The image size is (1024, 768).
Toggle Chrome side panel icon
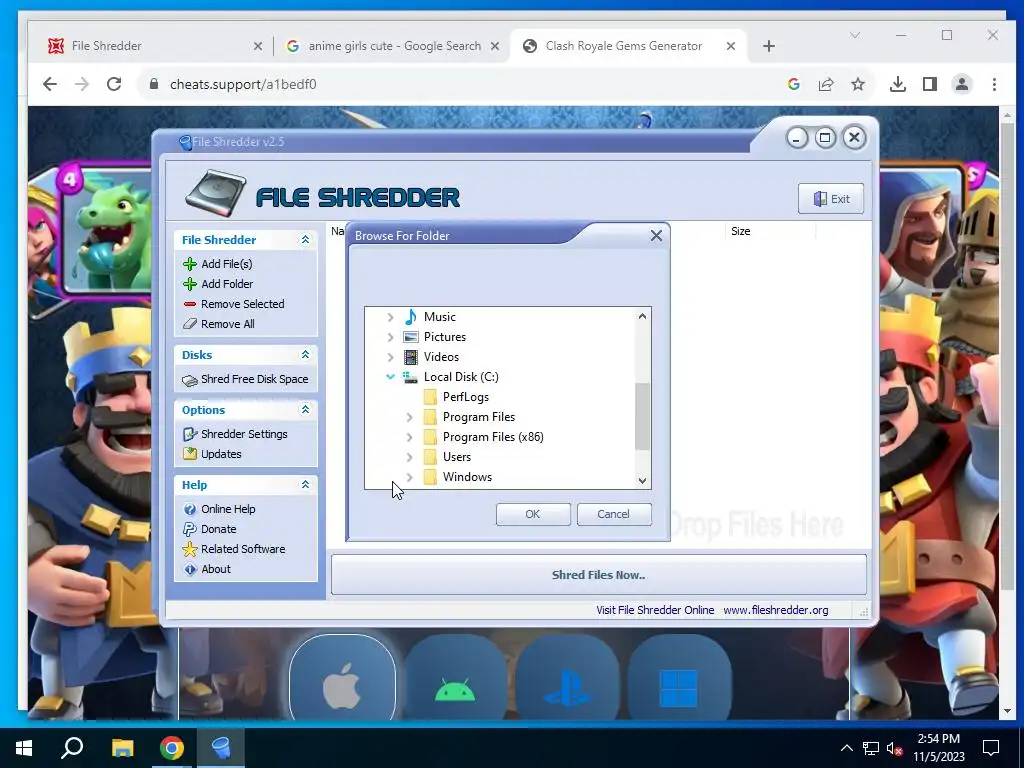pyautogui.click(x=930, y=84)
